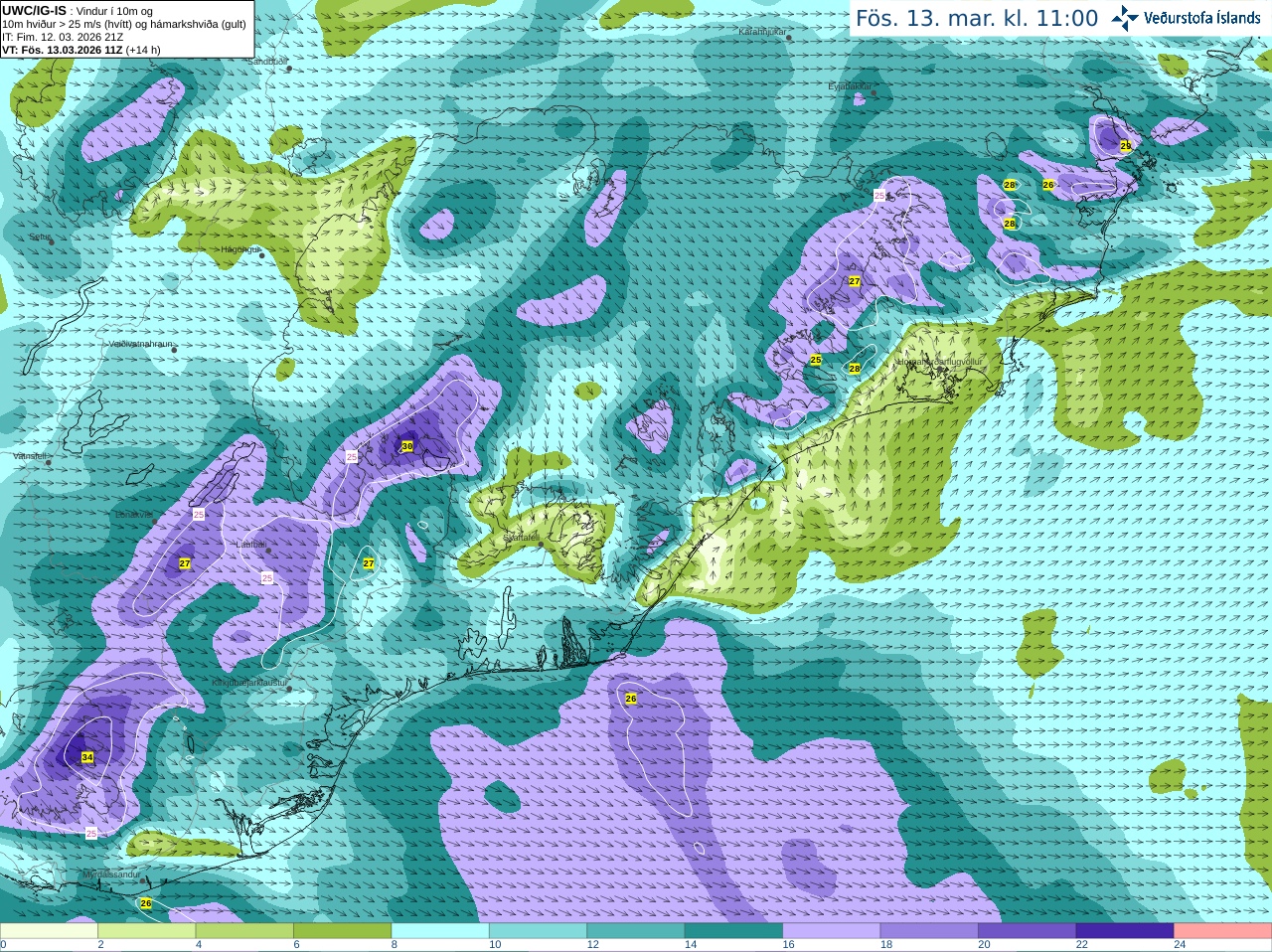Select the timestamp Fös. 13. mar. kl. 11:00

point(977,19)
